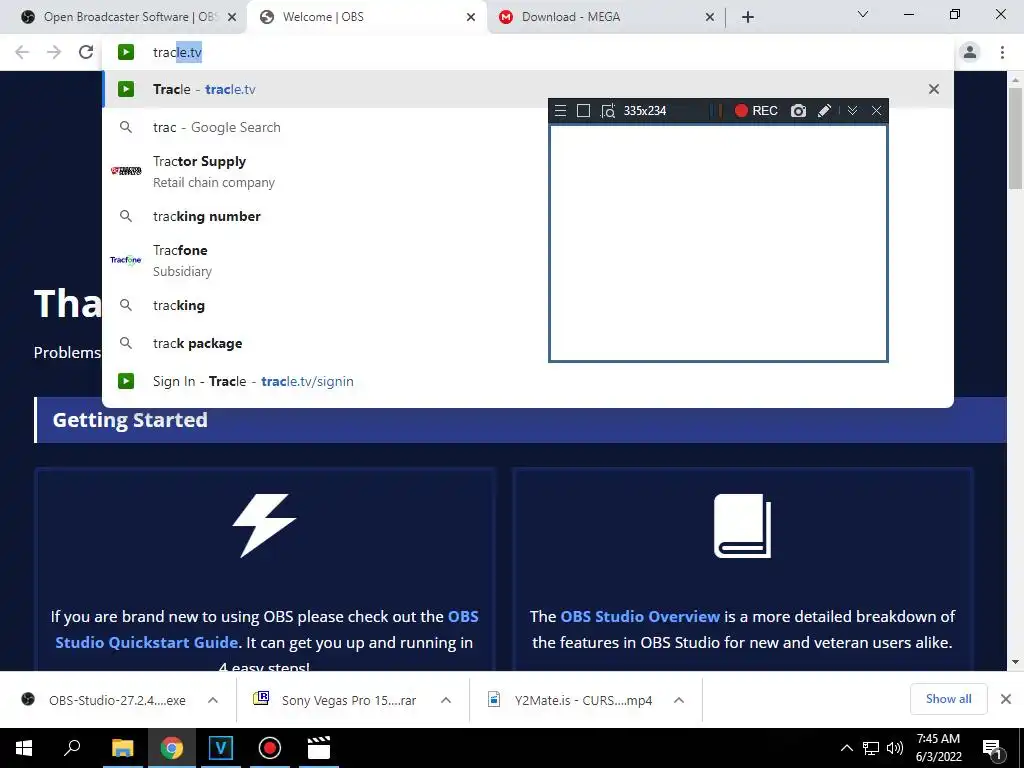The image size is (1024, 768).
Task: Open clapperboard video app in taskbar
Action: pos(319,748)
